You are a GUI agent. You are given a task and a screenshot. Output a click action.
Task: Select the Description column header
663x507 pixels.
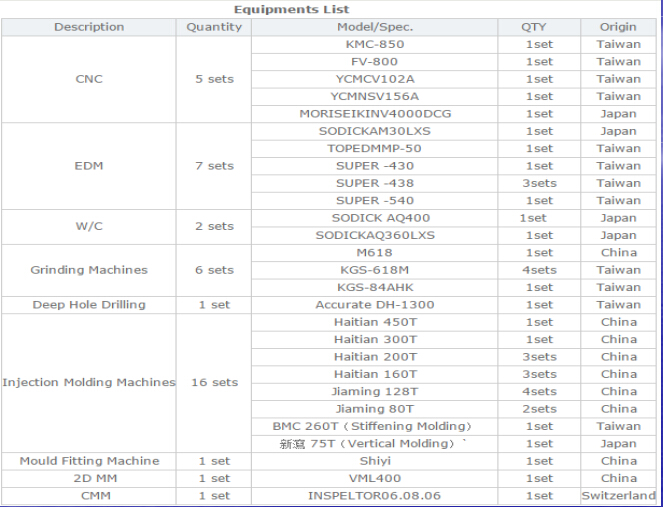point(89,27)
